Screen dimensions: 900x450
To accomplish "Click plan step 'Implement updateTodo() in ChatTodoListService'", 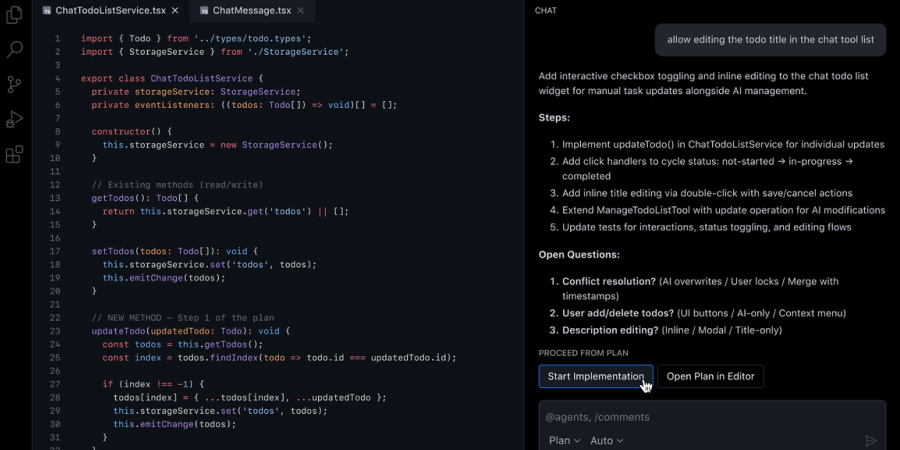I will point(723,145).
